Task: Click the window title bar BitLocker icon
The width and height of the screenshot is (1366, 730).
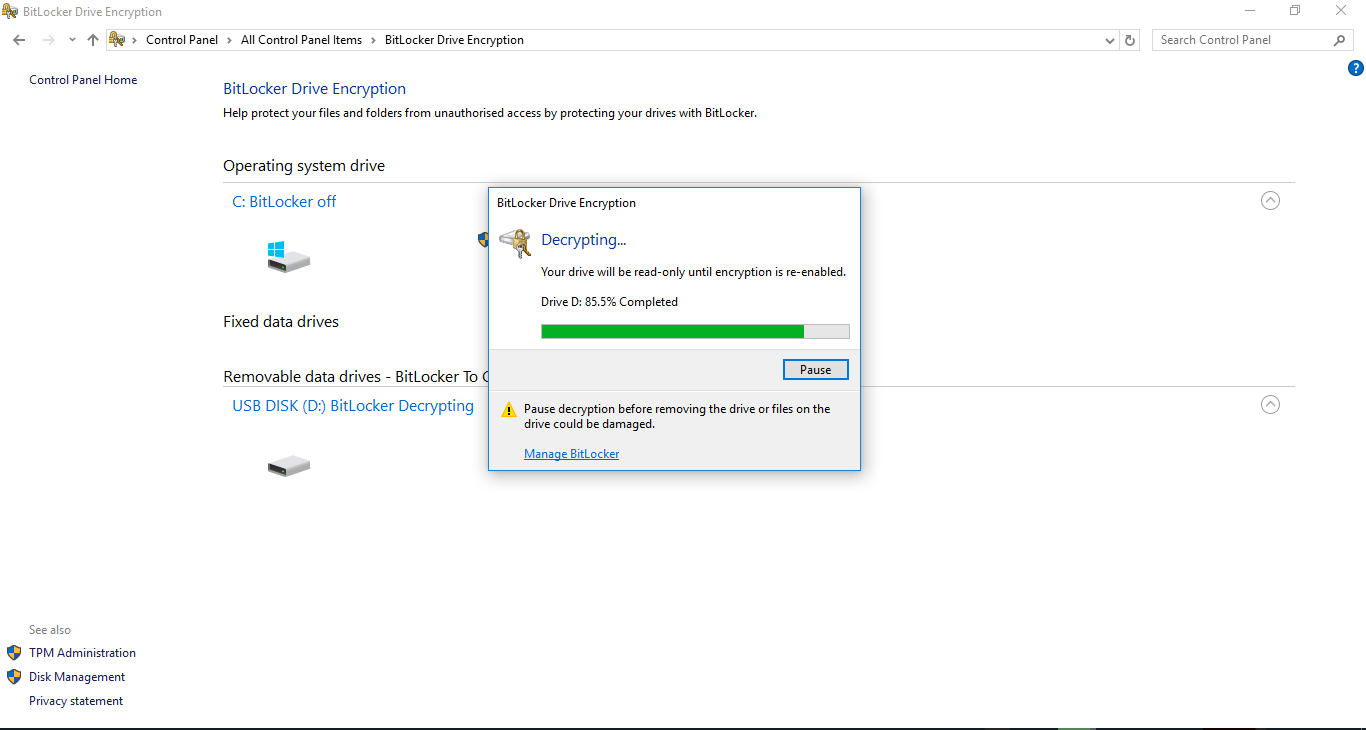Action: 9,11
